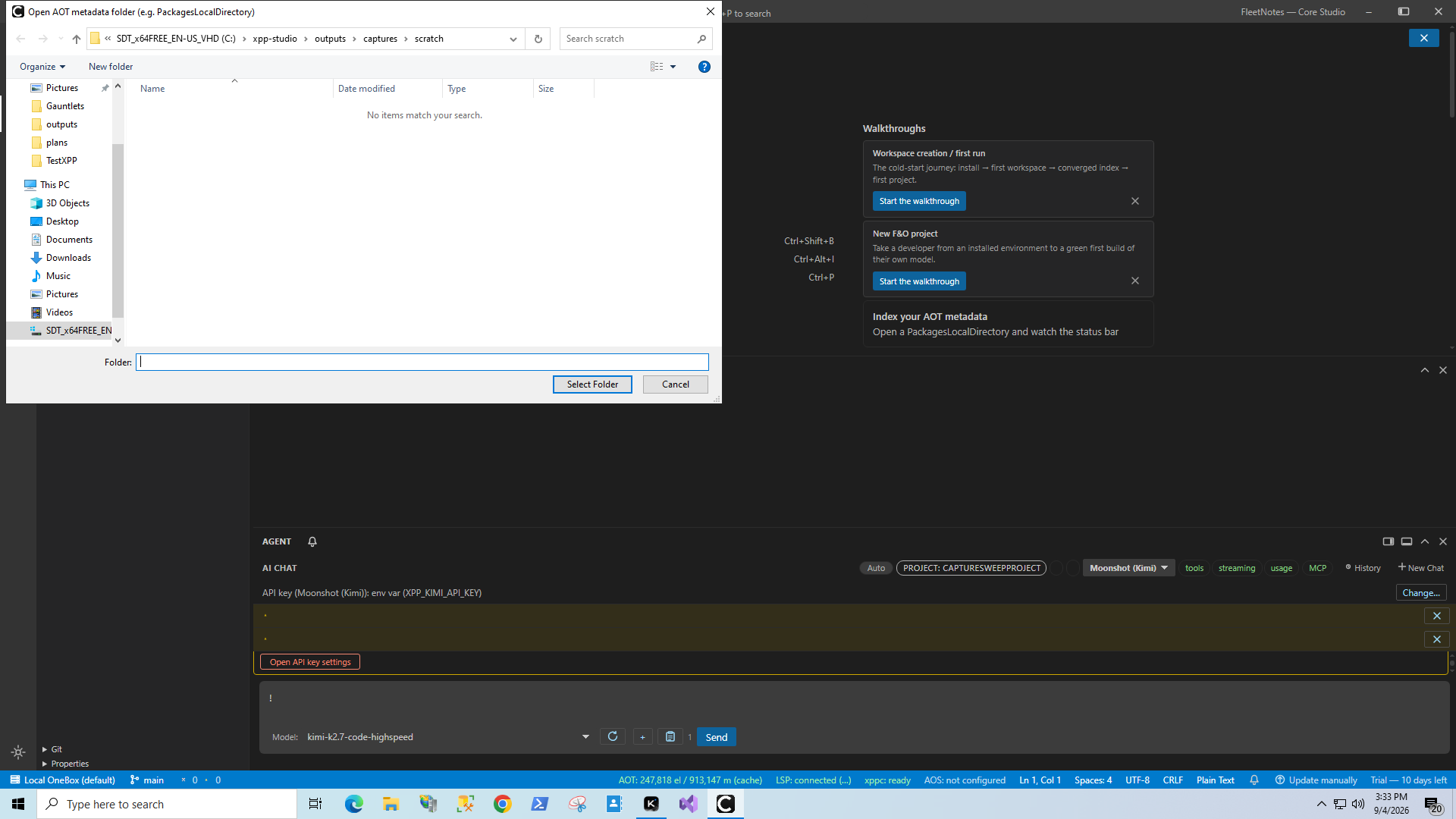Toggle the tools capability pill
The width and height of the screenshot is (1456, 819).
click(x=1194, y=568)
